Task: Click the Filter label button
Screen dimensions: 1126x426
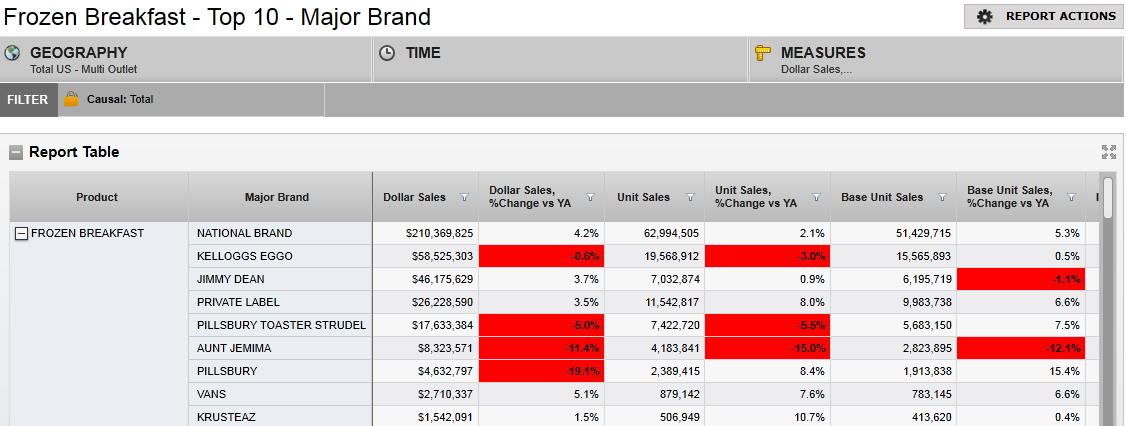Action: point(27,100)
